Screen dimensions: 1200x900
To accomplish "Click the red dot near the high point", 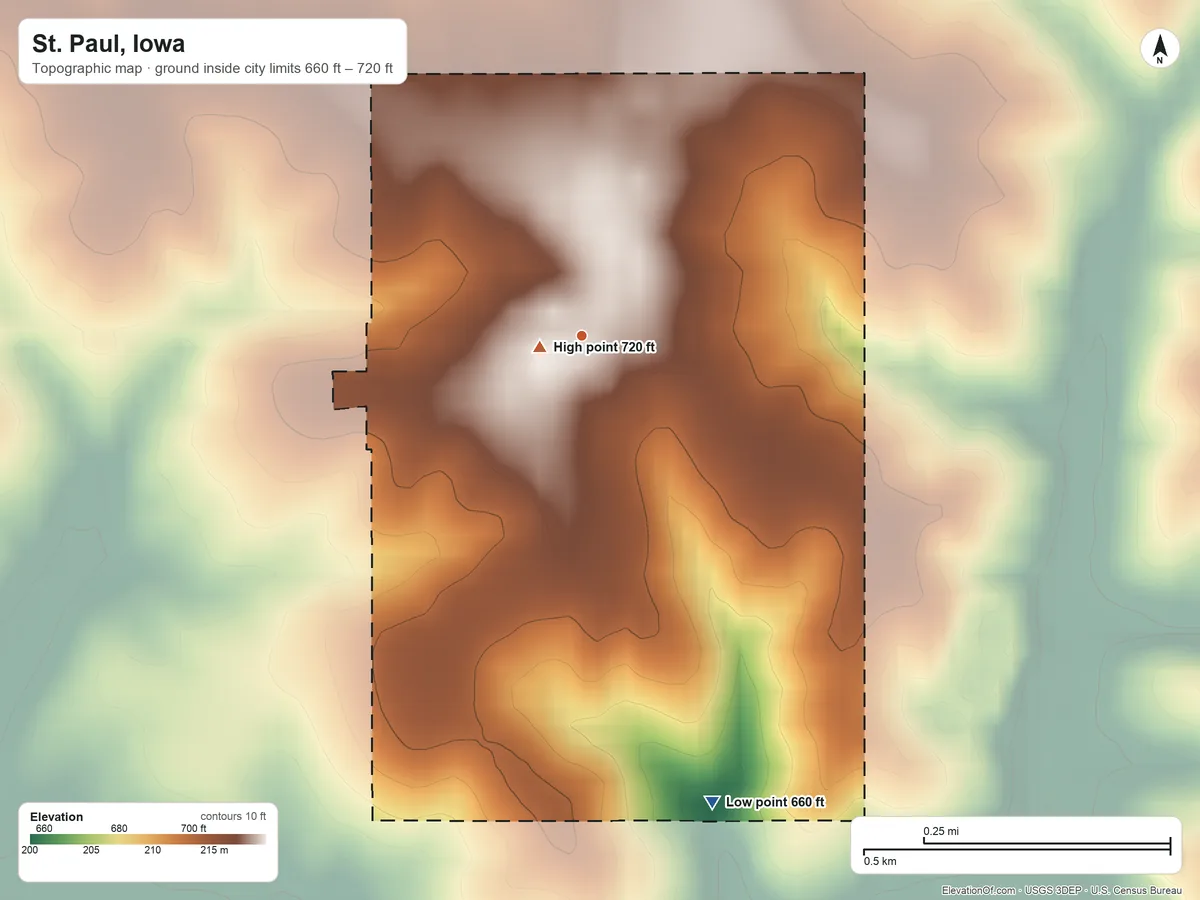I will pos(581,335).
